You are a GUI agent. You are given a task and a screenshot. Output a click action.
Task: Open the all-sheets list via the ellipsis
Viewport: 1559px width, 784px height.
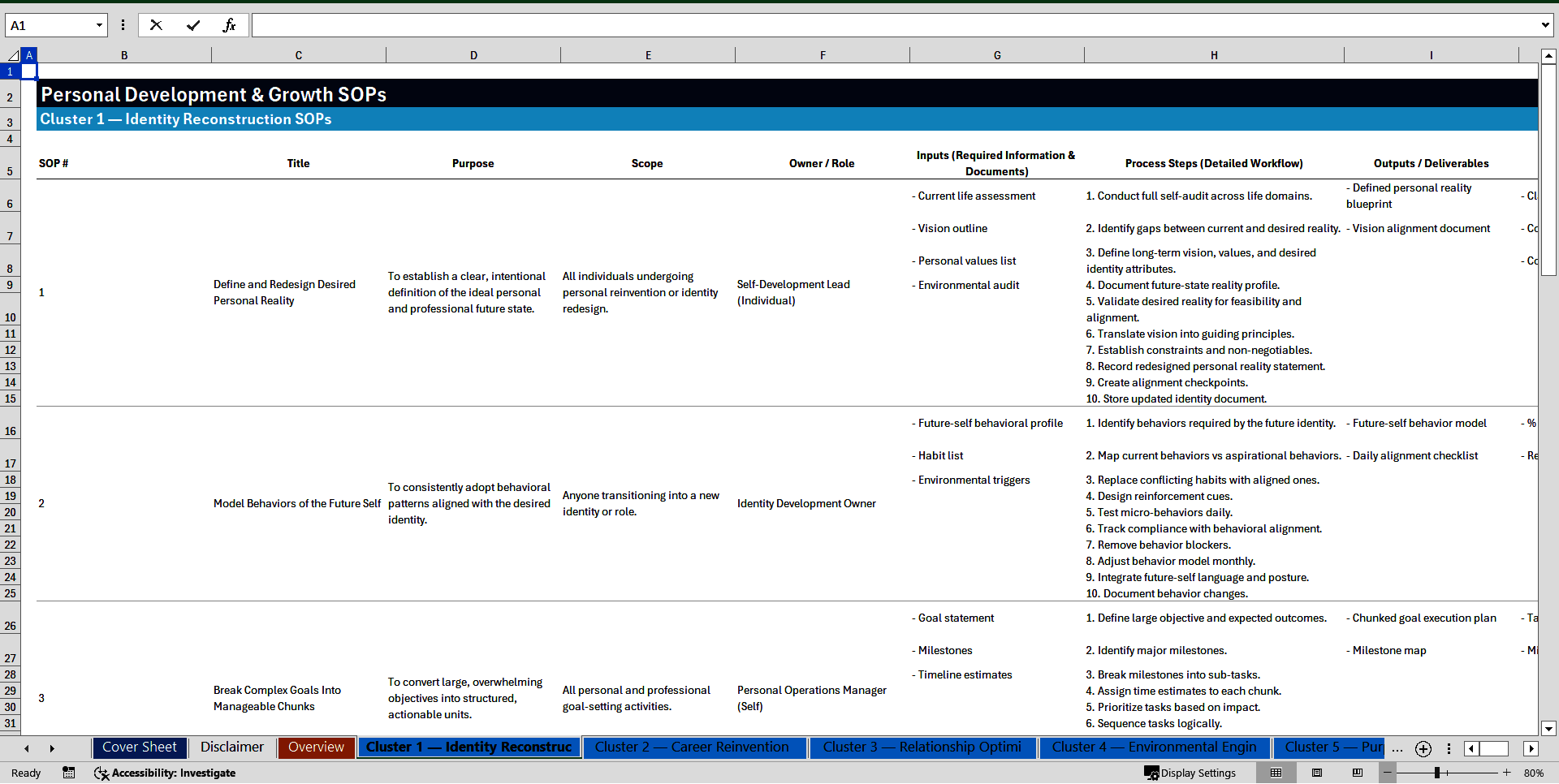coord(1397,748)
